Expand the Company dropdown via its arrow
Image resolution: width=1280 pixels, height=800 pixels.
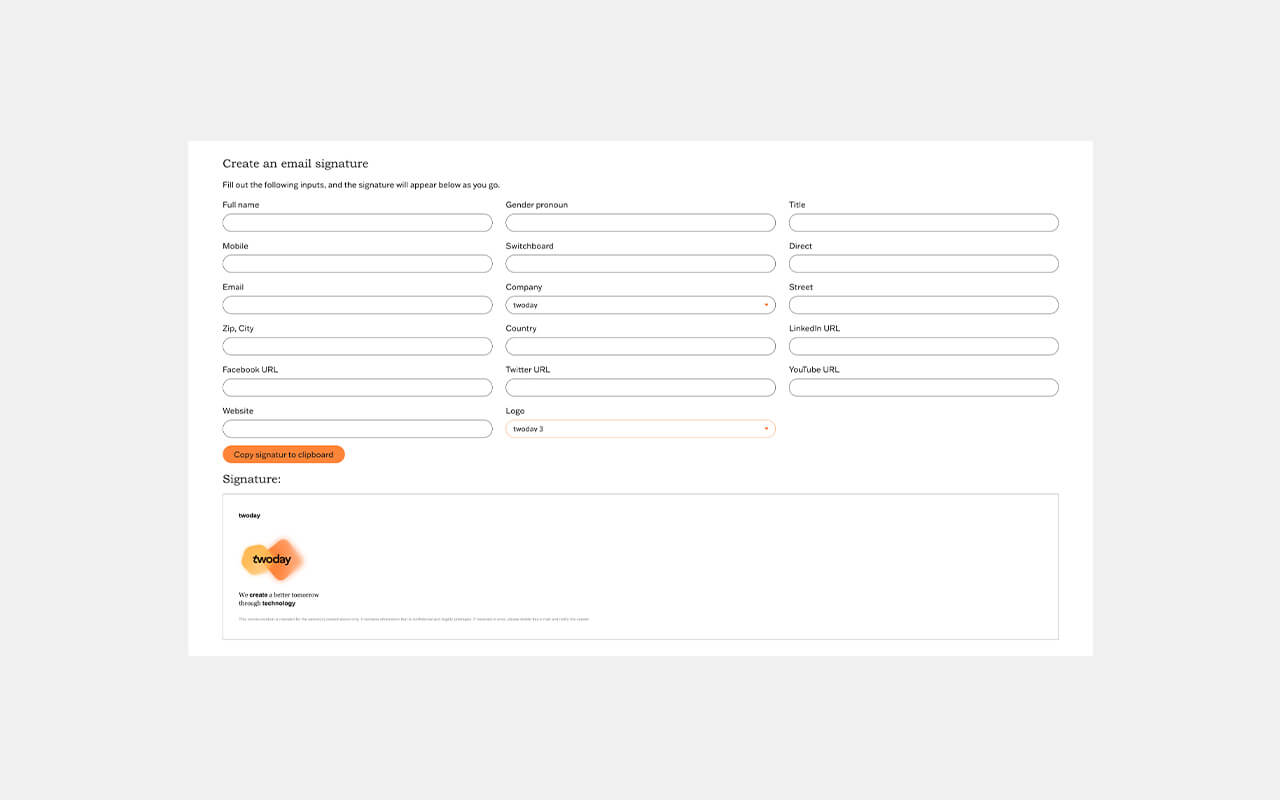[767, 304]
